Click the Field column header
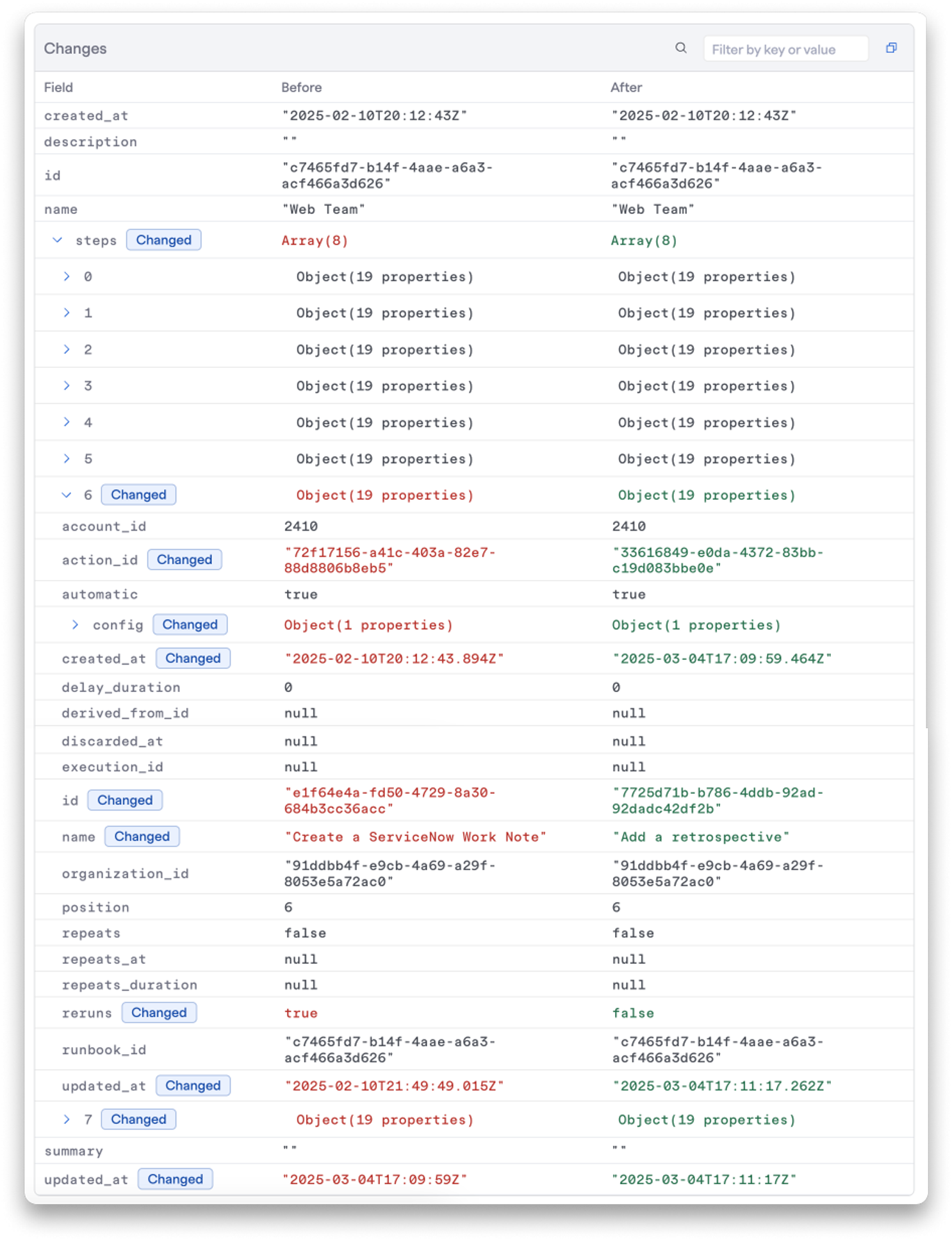The width and height of the screenshot is (952, 1240). coord(58,87)
